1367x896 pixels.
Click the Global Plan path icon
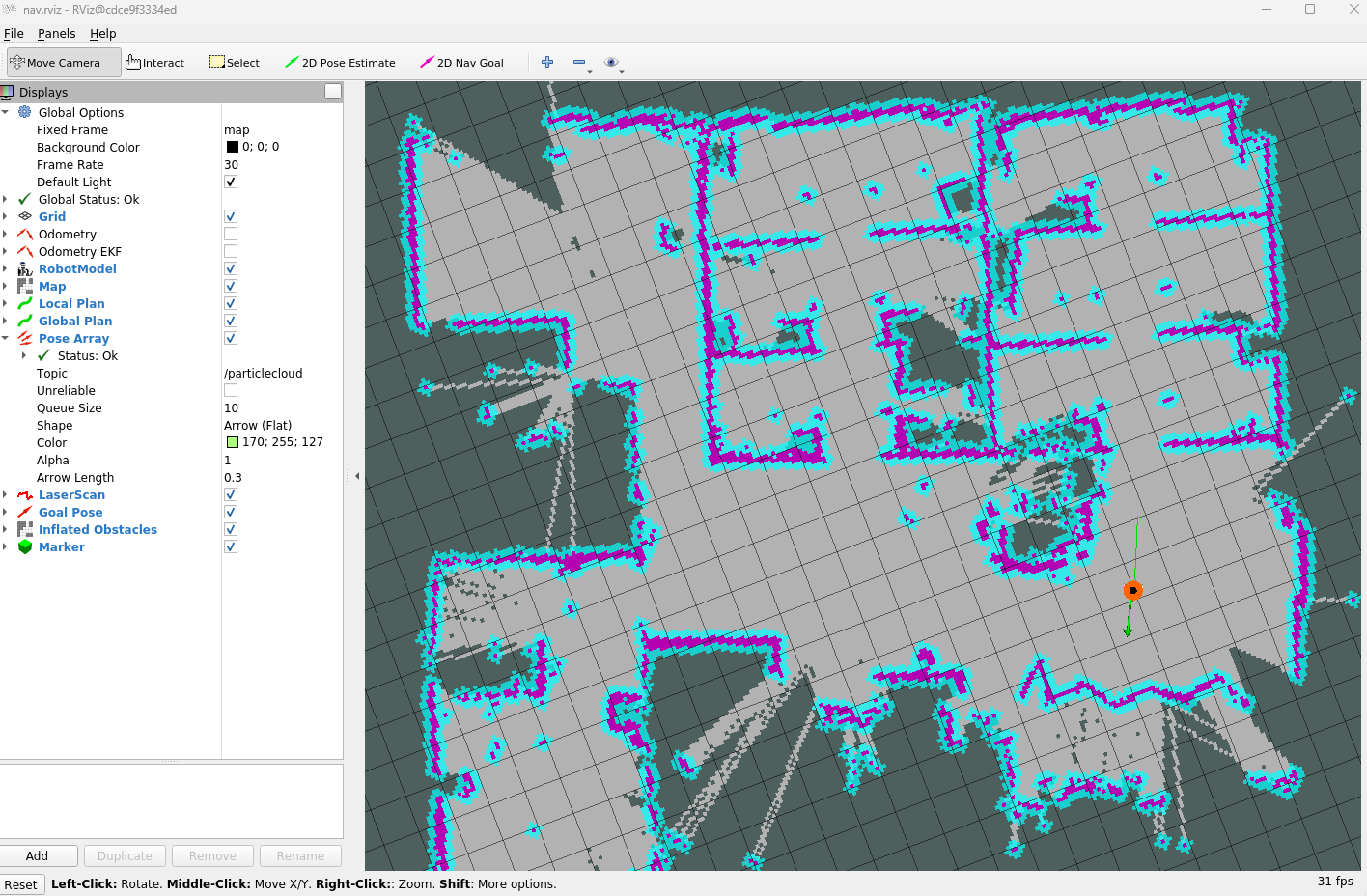coord(25,321)
